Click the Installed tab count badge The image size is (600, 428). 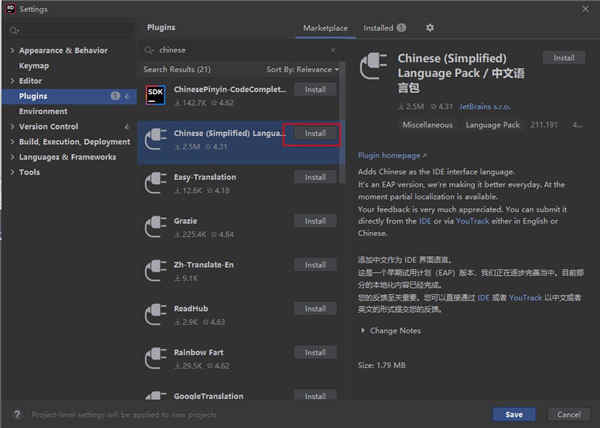(x=401, y=28)
